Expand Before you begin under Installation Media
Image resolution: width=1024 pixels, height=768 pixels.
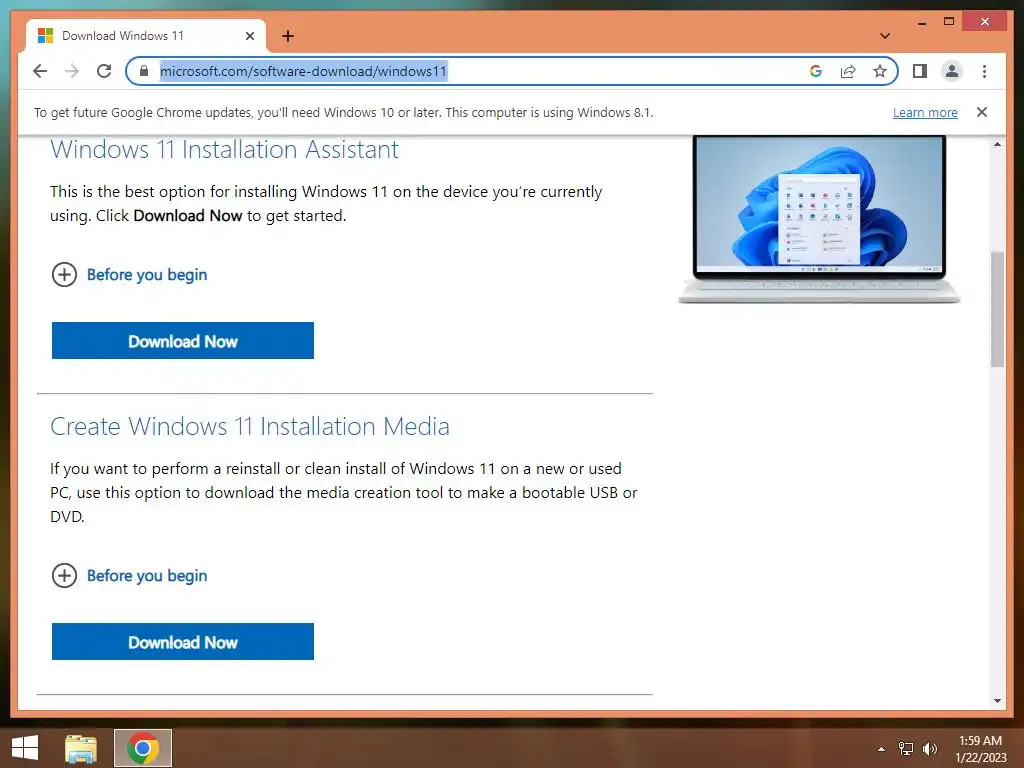click(x=129, y=575)
